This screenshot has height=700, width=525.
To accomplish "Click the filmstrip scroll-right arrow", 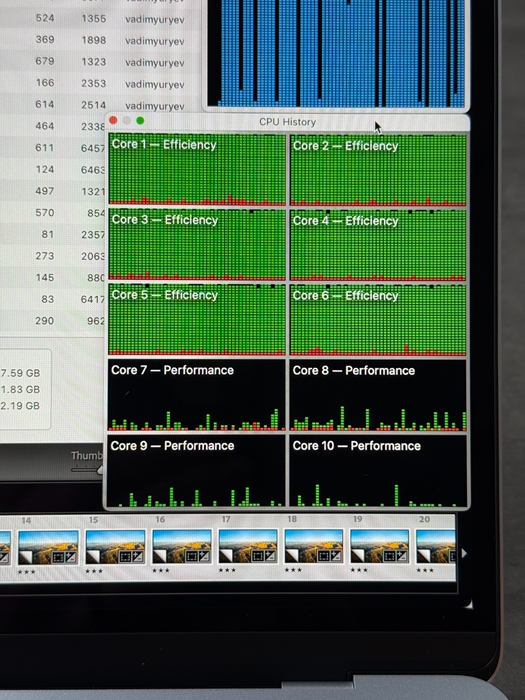I will [x=464, y=553].
